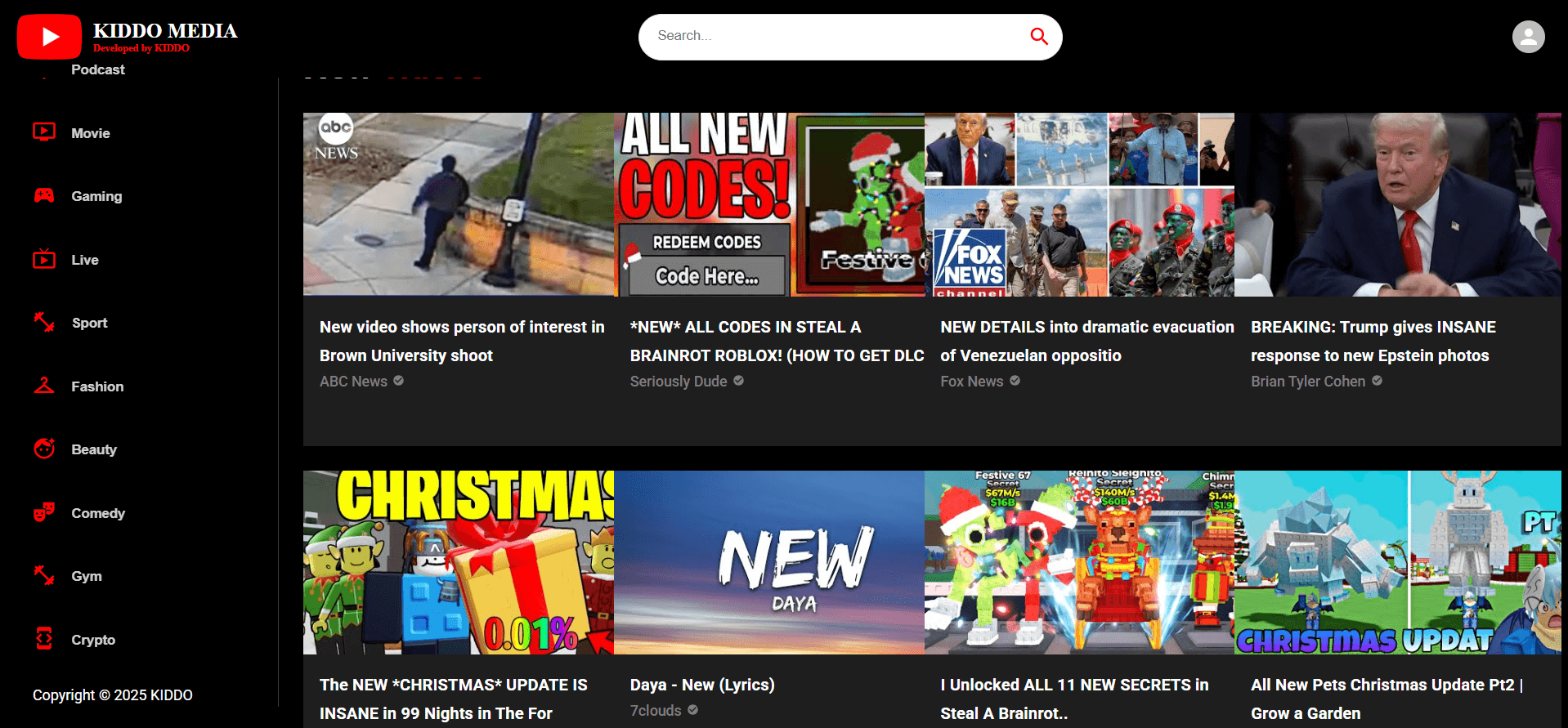Open 99 Nights Christmas update video title
Screen dimensions: 1568x728
coord(454,699)
